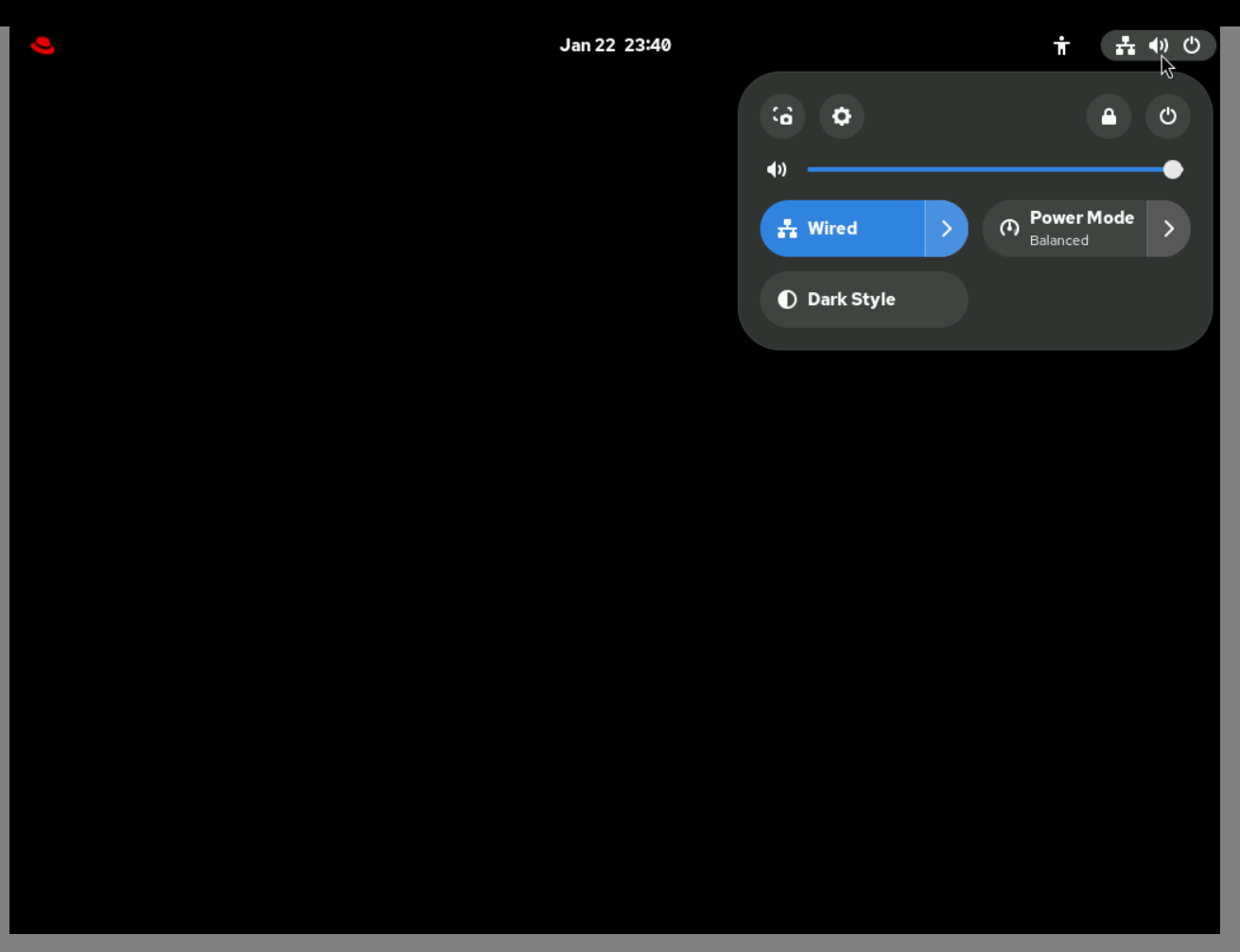Expand the Power Mode submenu arrow

tap(1168, 229)
